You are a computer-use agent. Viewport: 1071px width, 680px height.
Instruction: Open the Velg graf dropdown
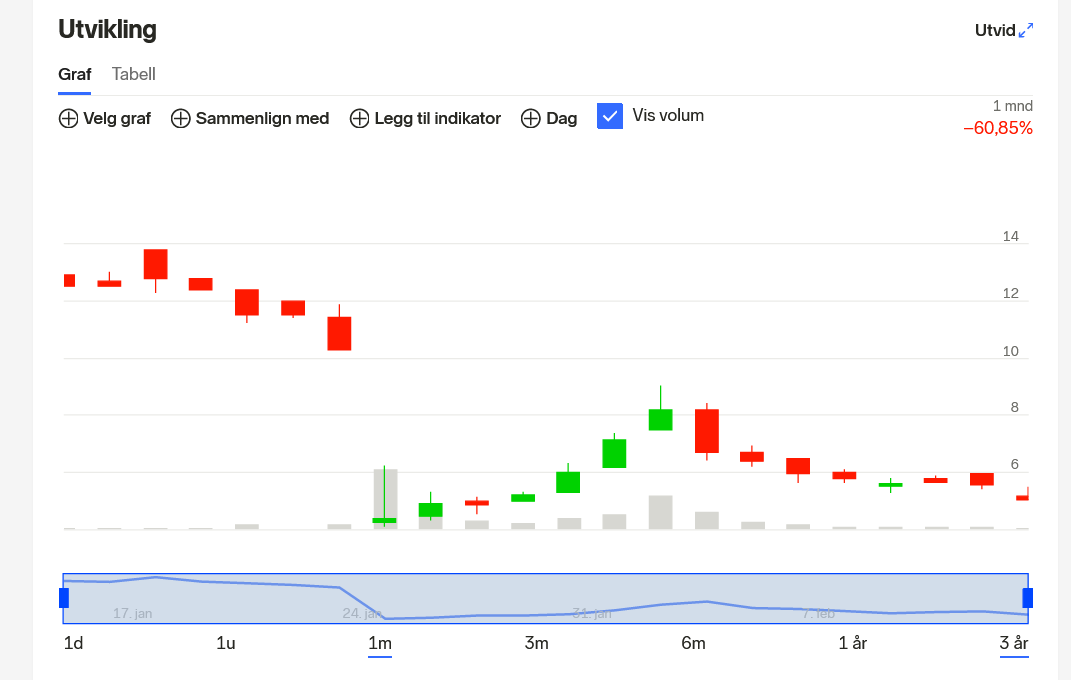click(x=116, y=118)
